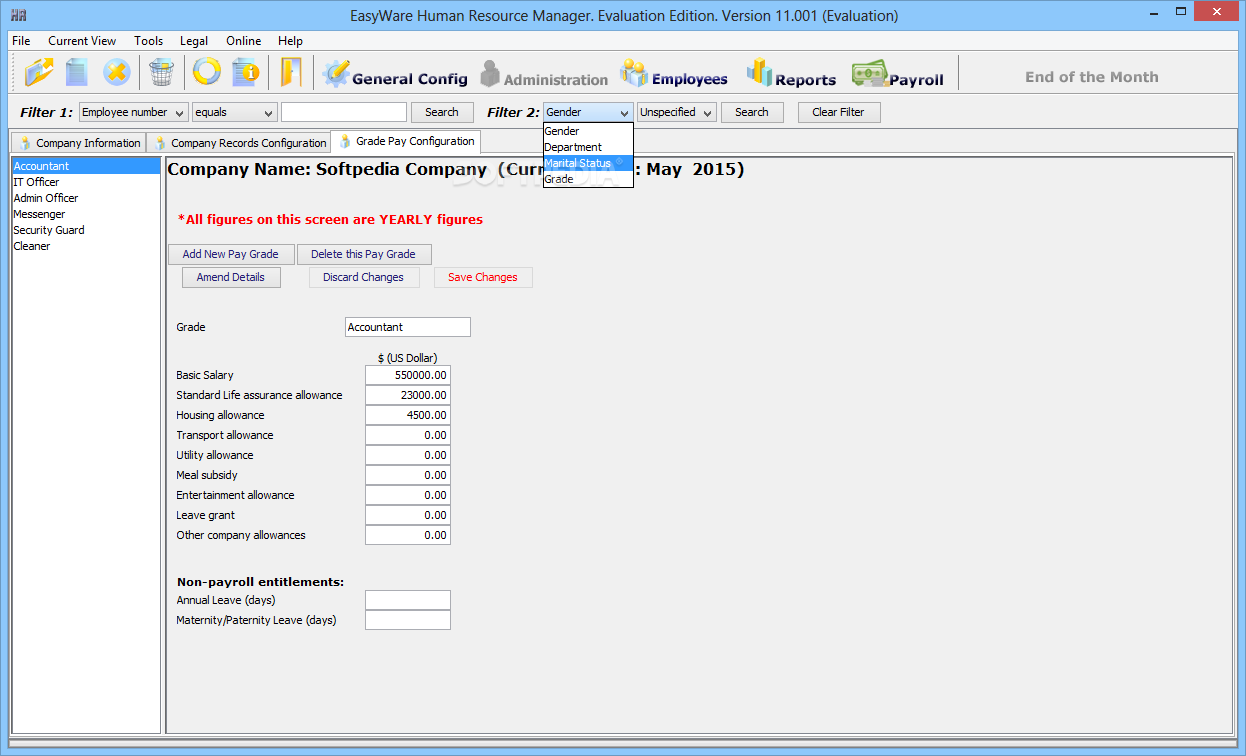Open the Current View menu
Viewport: 1246px width, 756px height.
82,41
